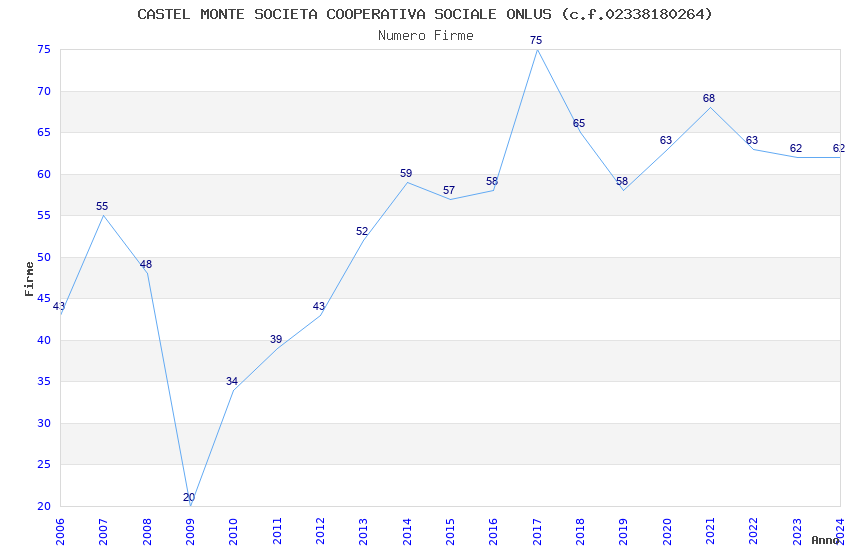
Task: Click the year 2018 on the x-axis
Action: (x=580, y=531)
